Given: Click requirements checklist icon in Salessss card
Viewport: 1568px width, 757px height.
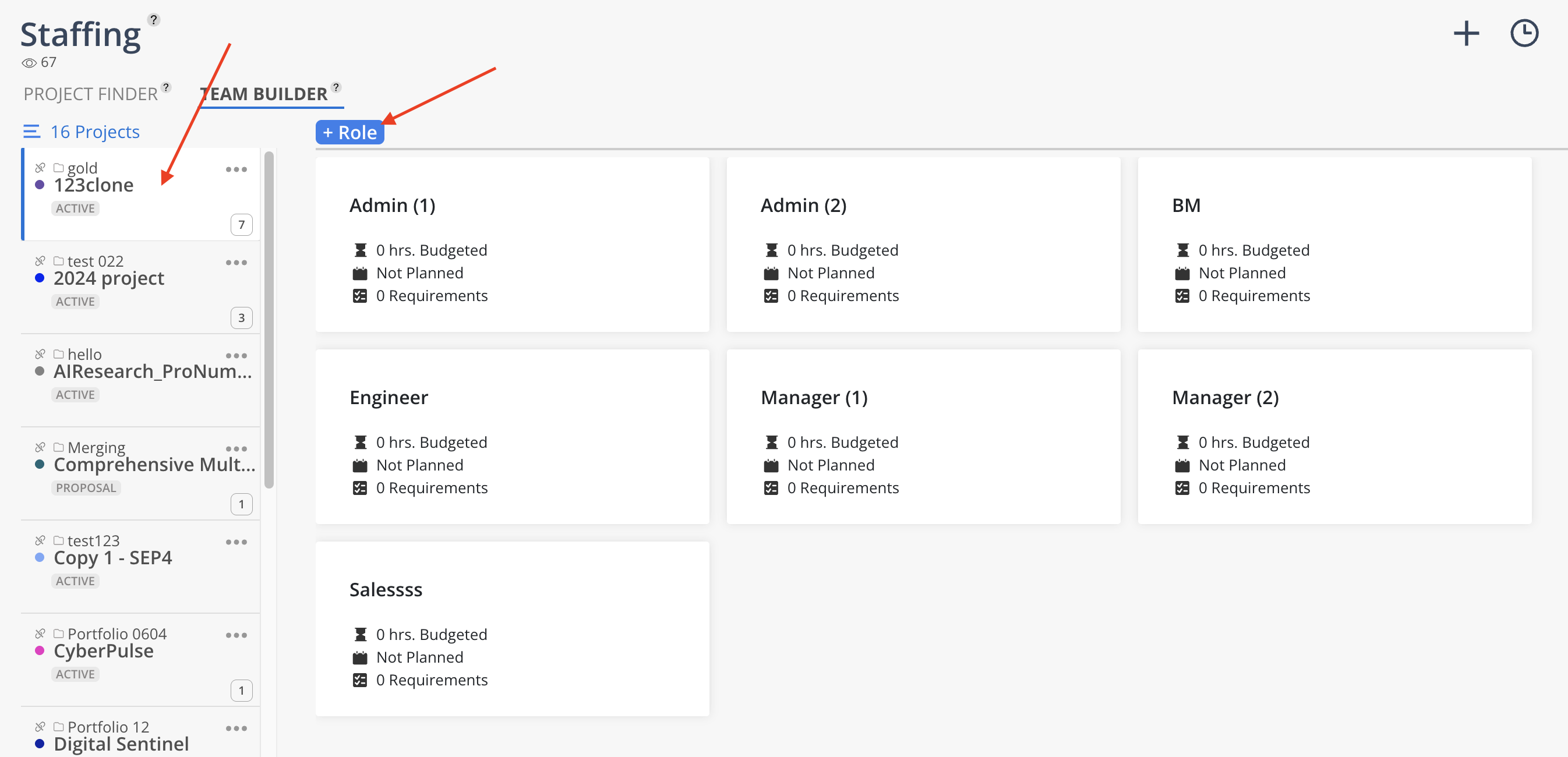Looking at the screenshot, I should tap(361, 680).
